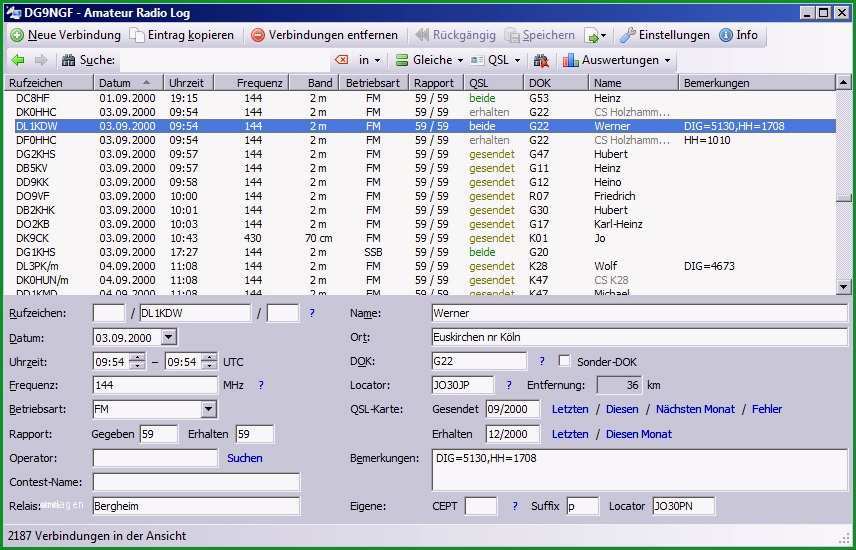Click the Eigene Suffix field
The height and width of the screenshot is (550, 856).
[582, 506]
